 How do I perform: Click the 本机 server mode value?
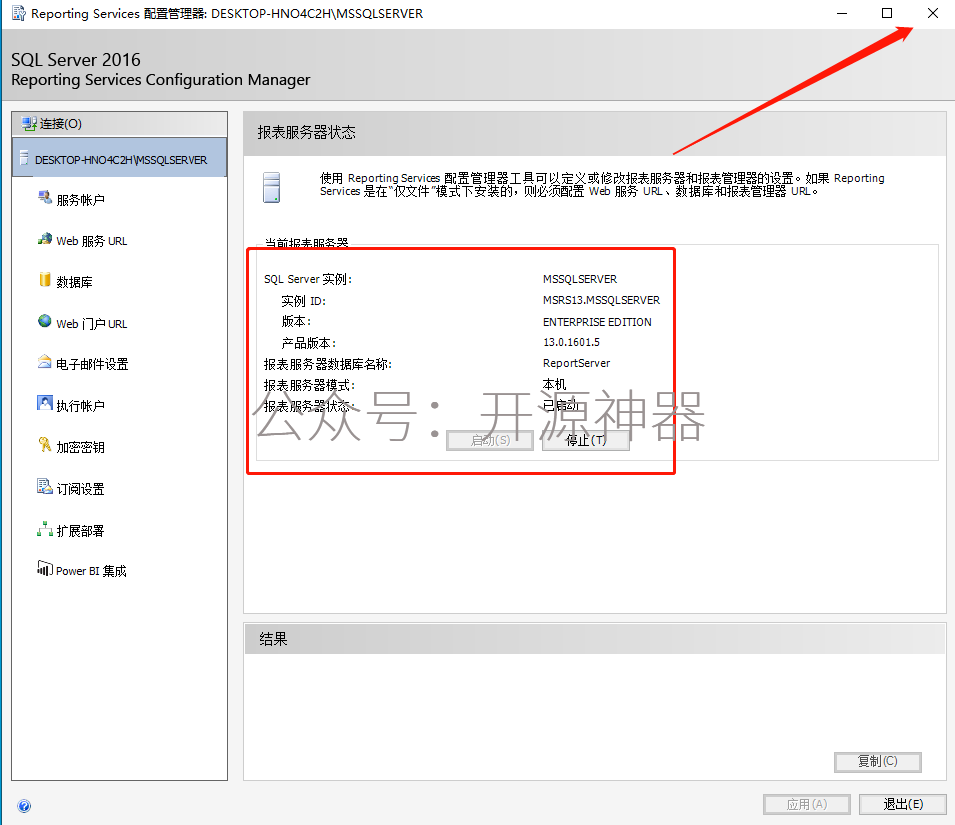[x=554, y=384]
